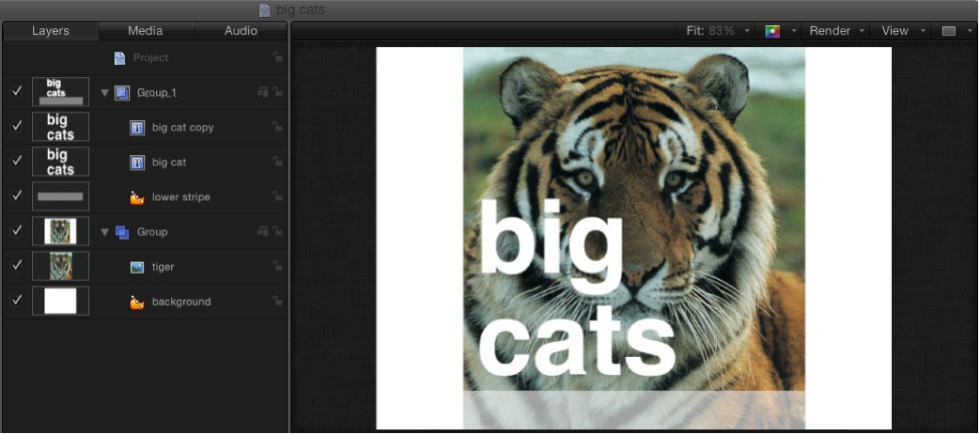
Task: Hide the tiger layer
Action: (x=17, y=266)
